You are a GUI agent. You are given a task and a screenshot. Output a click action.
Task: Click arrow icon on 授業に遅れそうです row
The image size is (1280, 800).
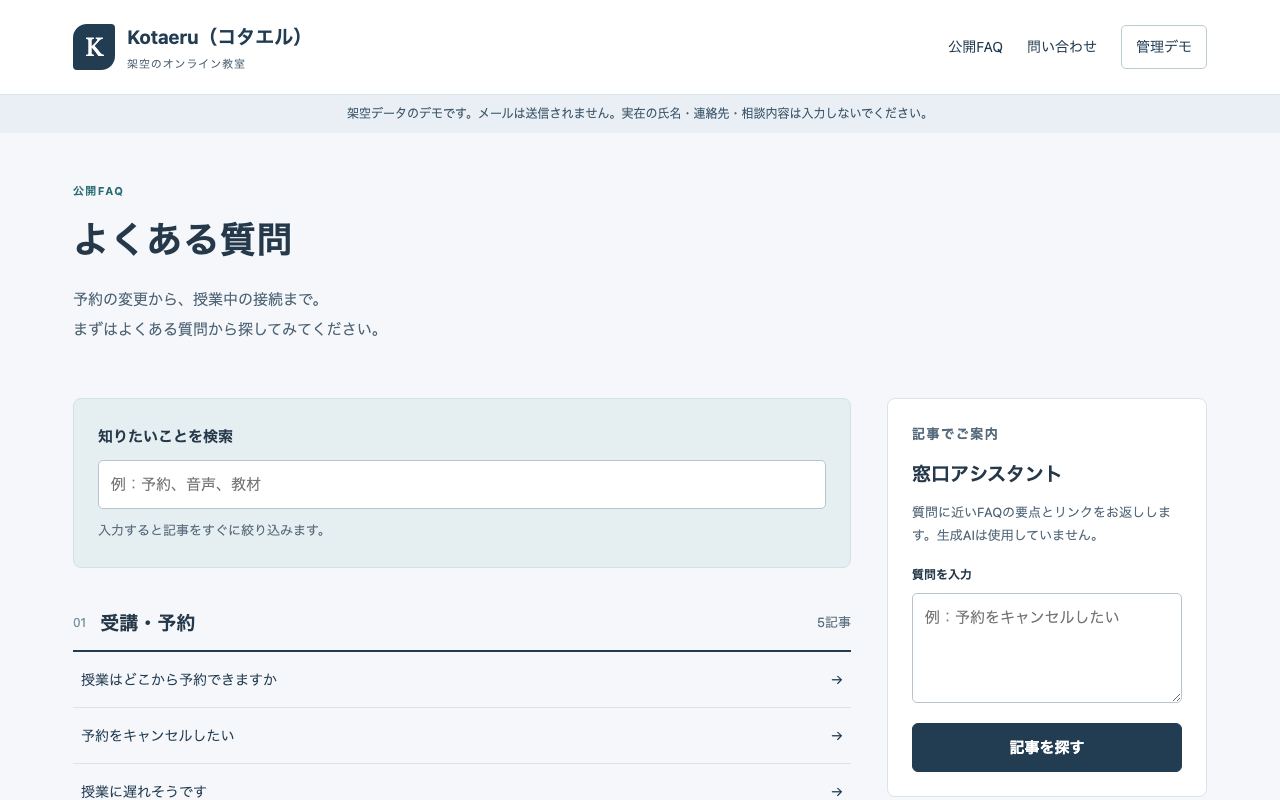click(x=837, y=792)
